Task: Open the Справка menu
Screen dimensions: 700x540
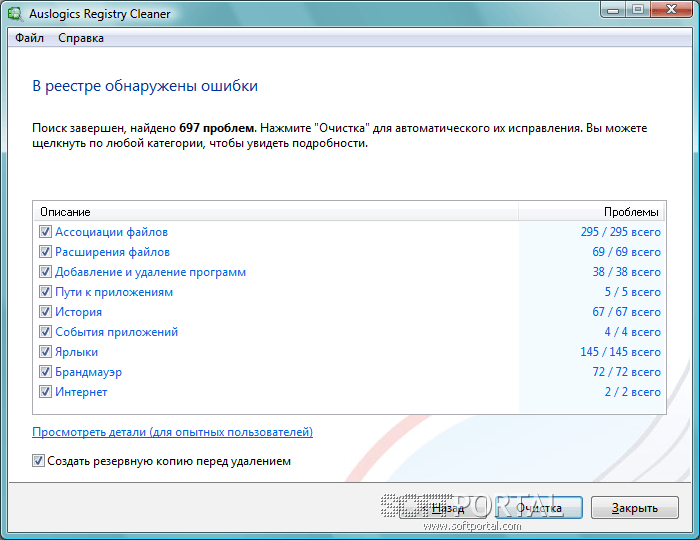Action: point(81,38)
